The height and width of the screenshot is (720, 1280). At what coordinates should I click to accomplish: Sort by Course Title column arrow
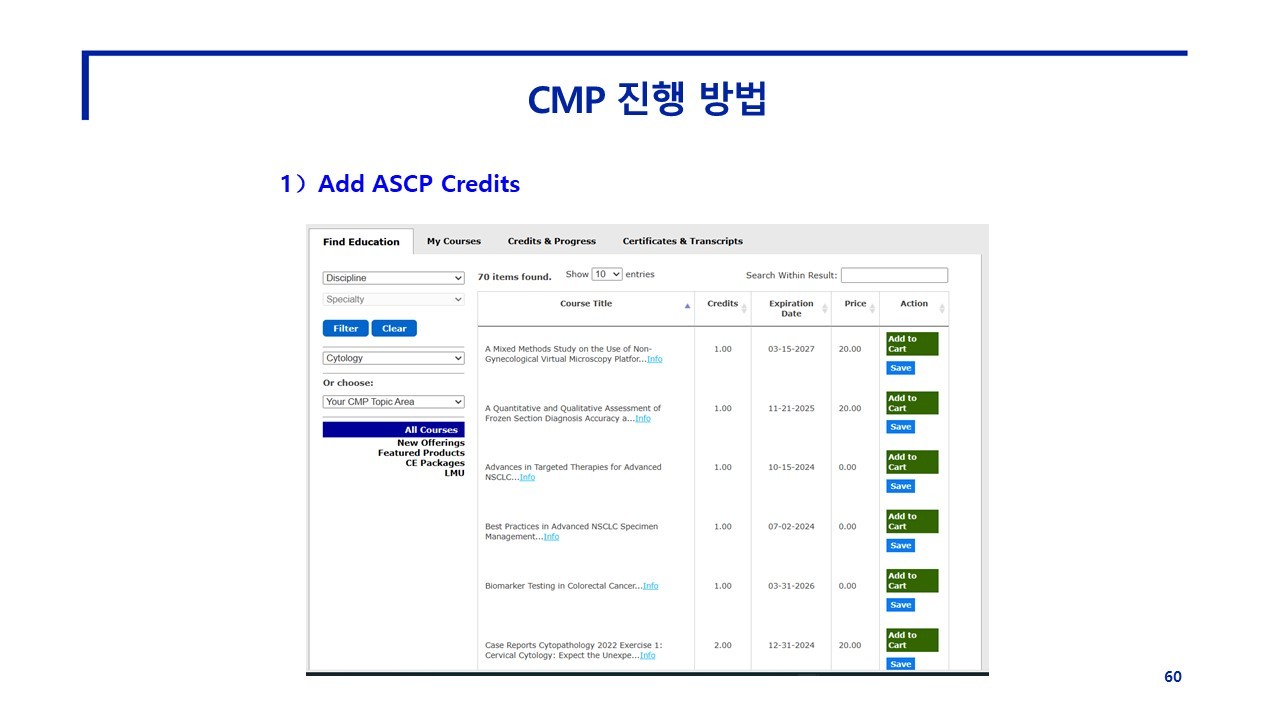[x=687, y=306]
